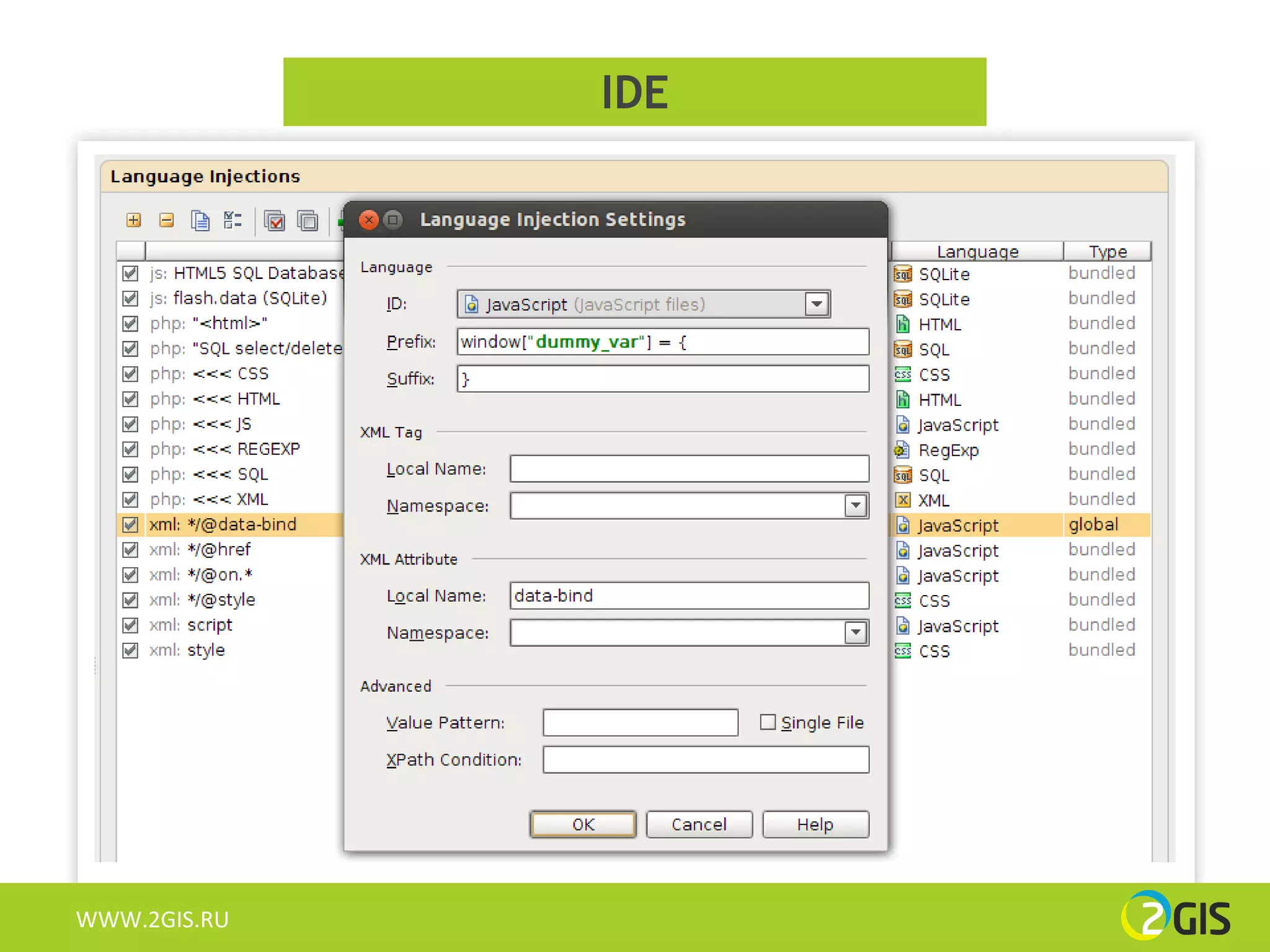Click the Value Pattern input field

pyautogui.click(x=641, y=723)
